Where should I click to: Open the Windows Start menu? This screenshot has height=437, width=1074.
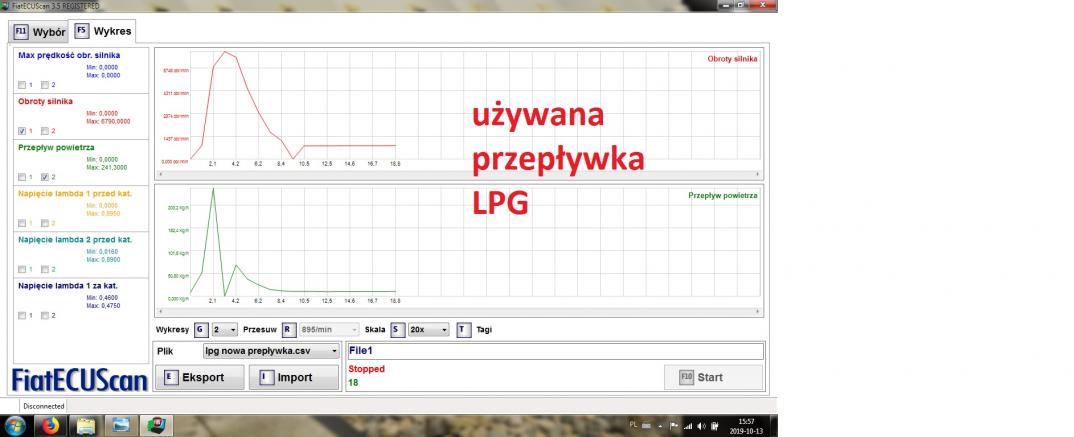point(14,425)
